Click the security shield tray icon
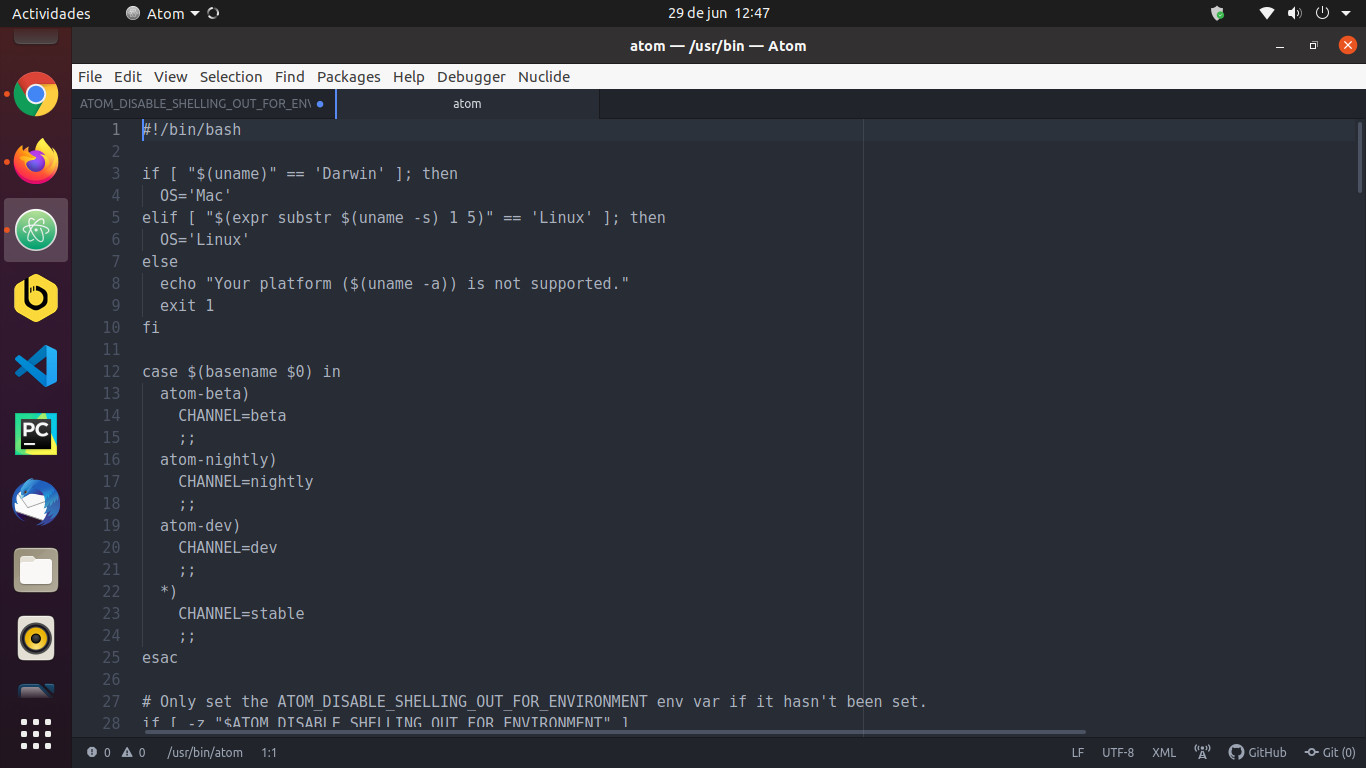The image size is (1366, 768). [x=1217, y=13]
